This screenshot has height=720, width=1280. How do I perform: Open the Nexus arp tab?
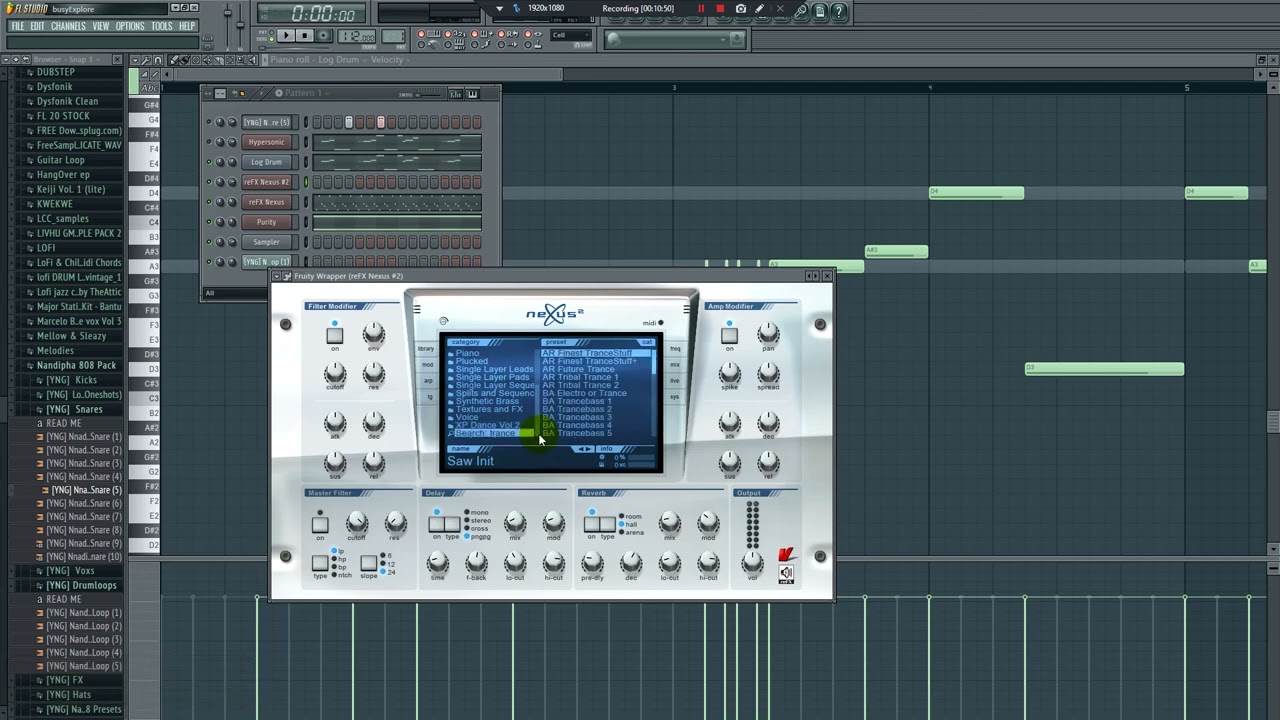(427, 381)
